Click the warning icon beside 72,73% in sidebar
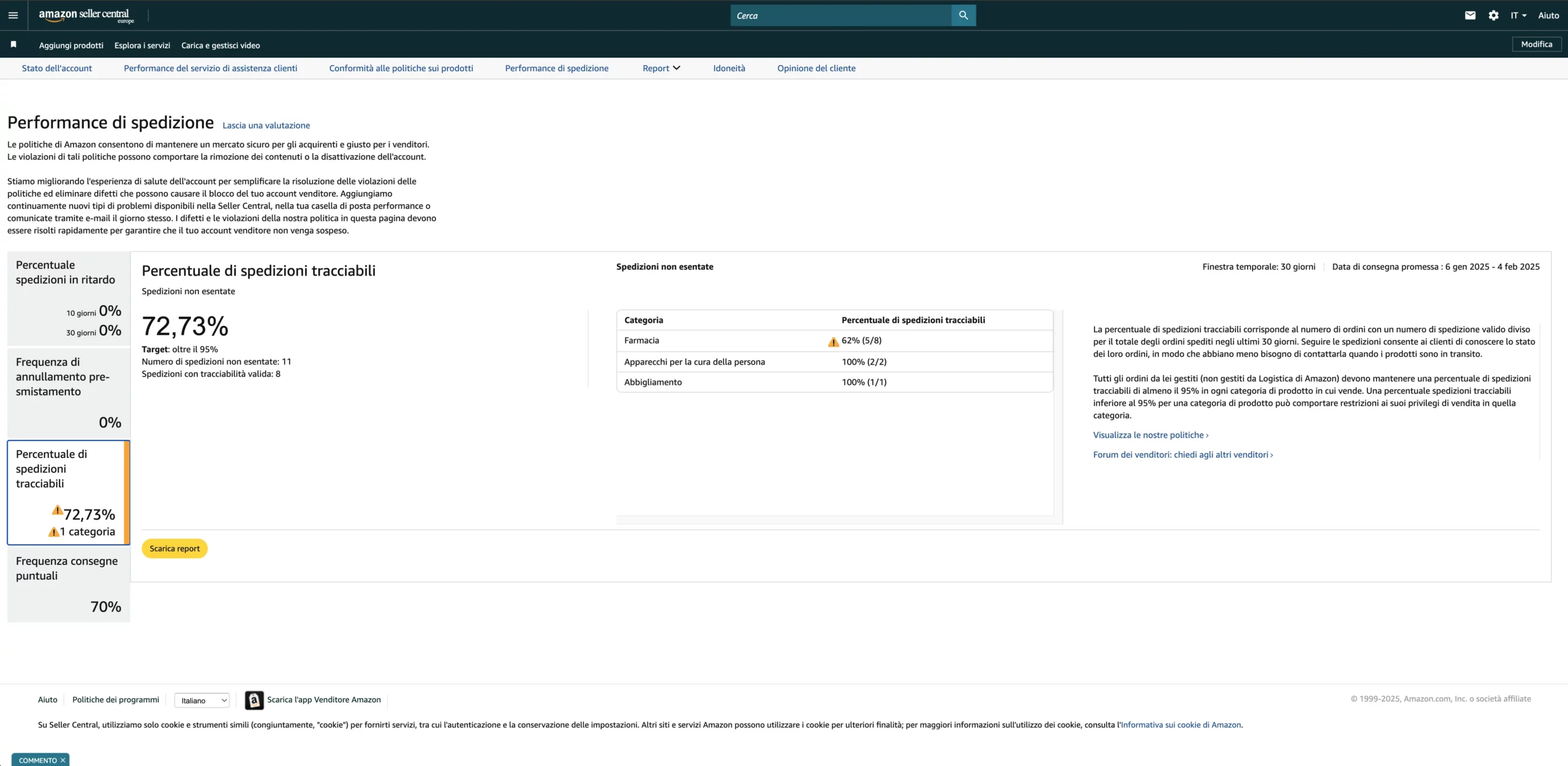 pyautogui.click(x=57, y=510)
